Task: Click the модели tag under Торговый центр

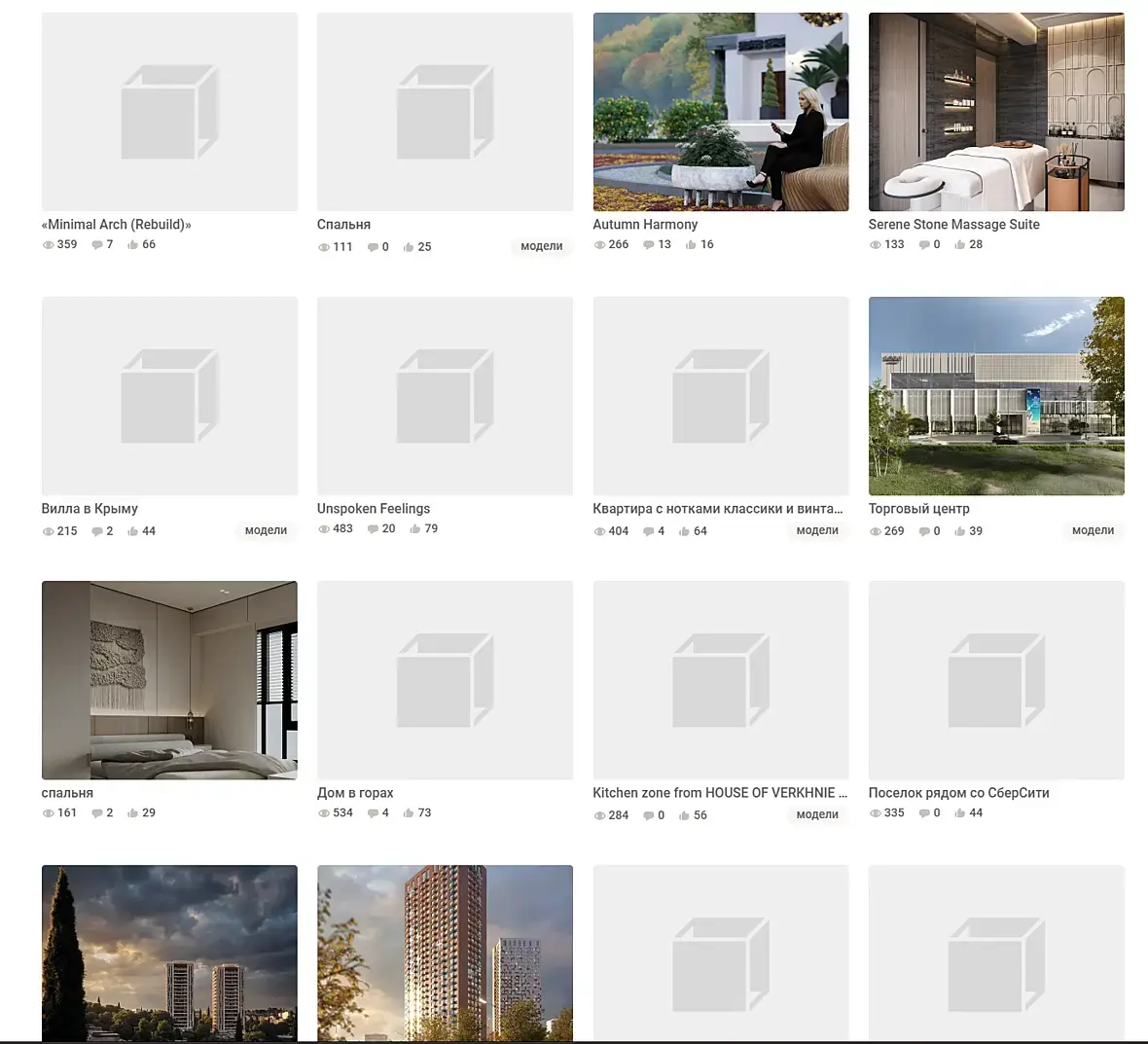Action: [1094, 530]
